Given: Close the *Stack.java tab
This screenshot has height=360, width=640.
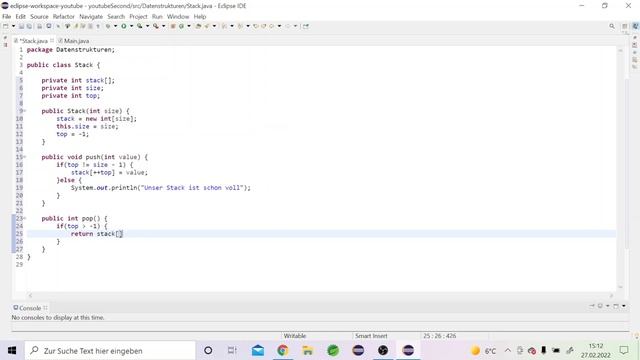Looking at the screenshot, I should [x=52, y=40].
